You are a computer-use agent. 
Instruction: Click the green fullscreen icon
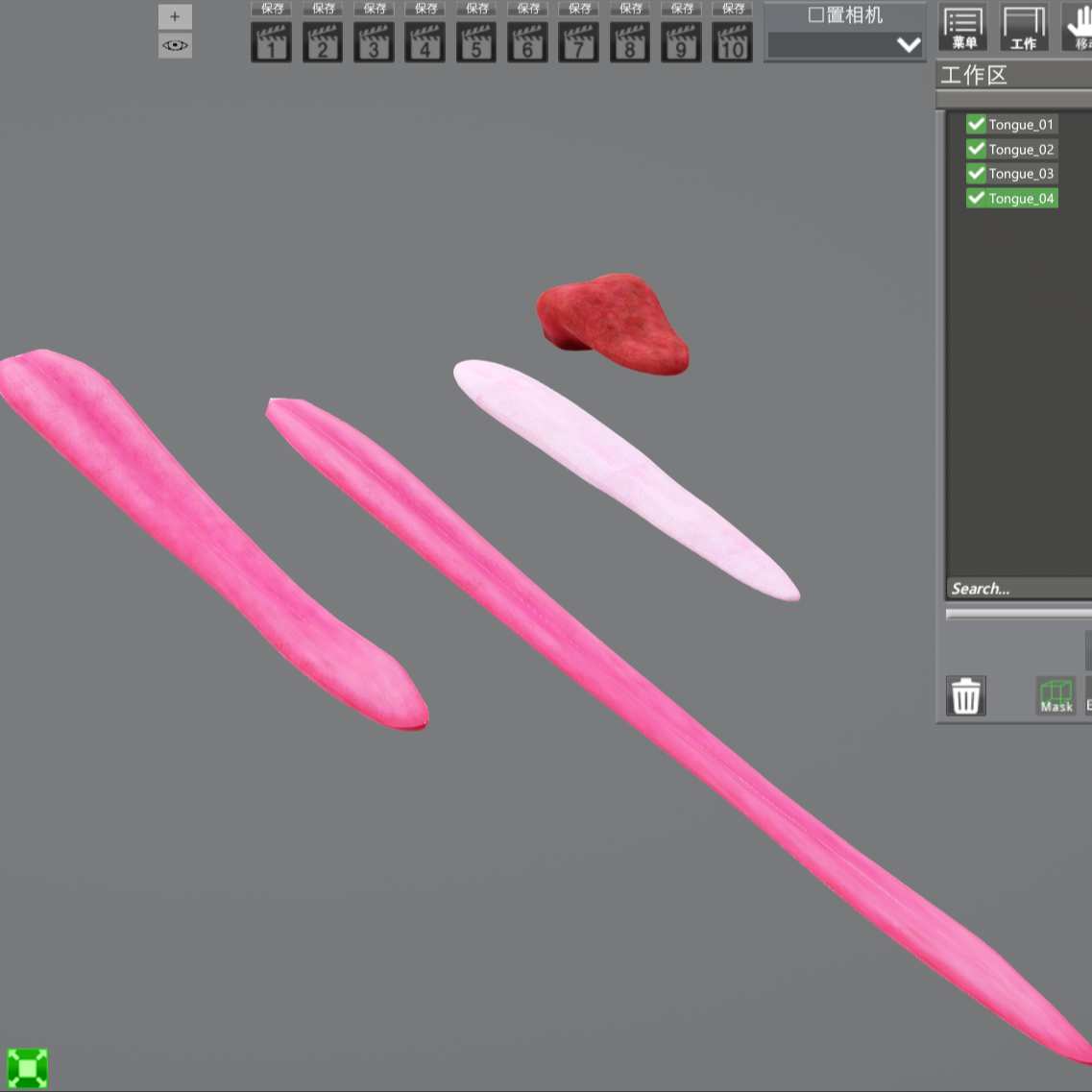point(27,1068)
